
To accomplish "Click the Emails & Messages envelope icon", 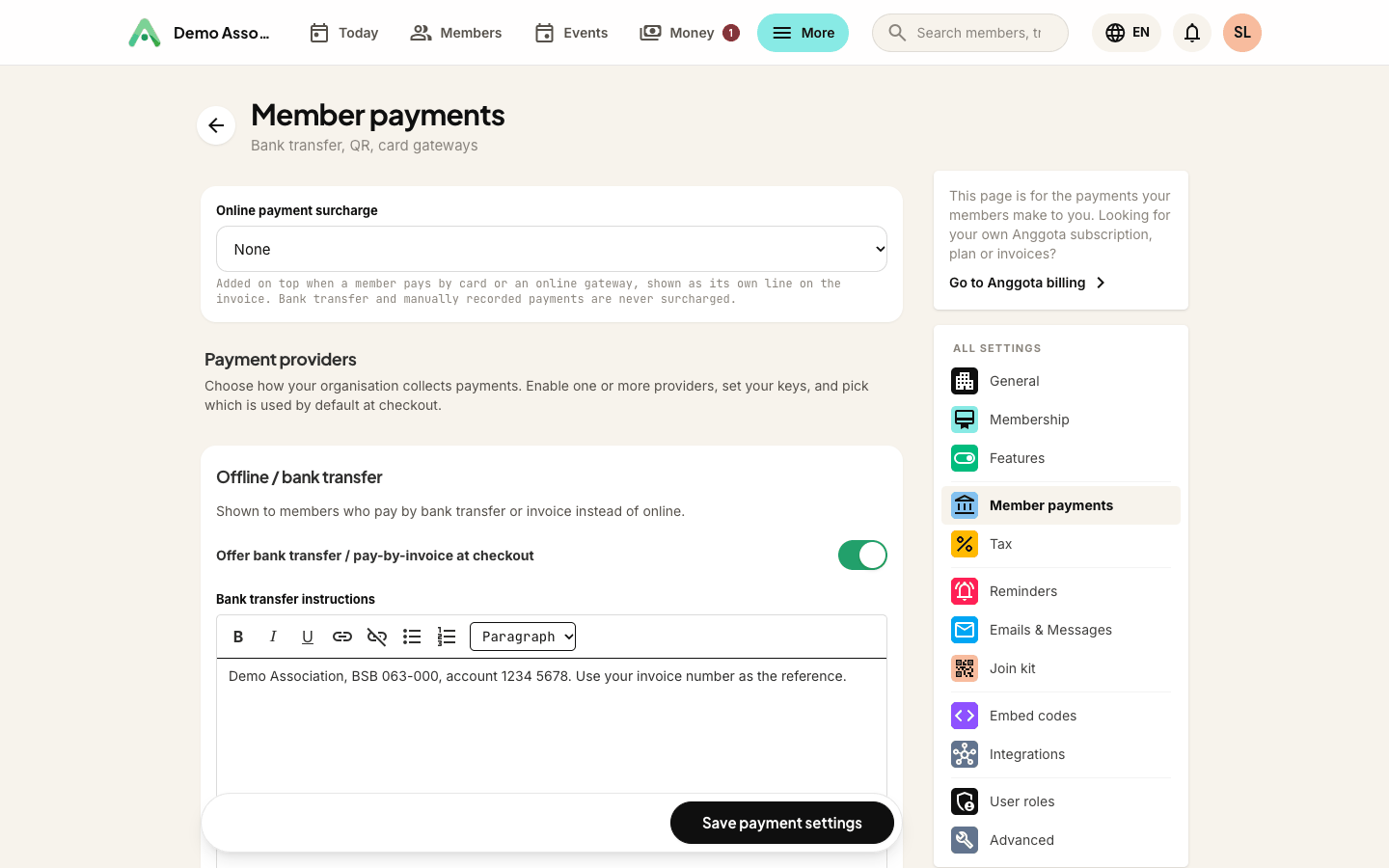I will (965, 630).
